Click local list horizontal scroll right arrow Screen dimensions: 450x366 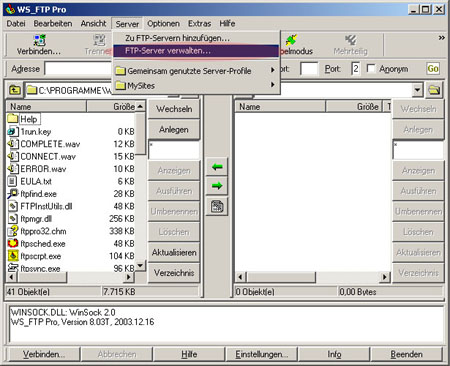[x=129, y=277]
